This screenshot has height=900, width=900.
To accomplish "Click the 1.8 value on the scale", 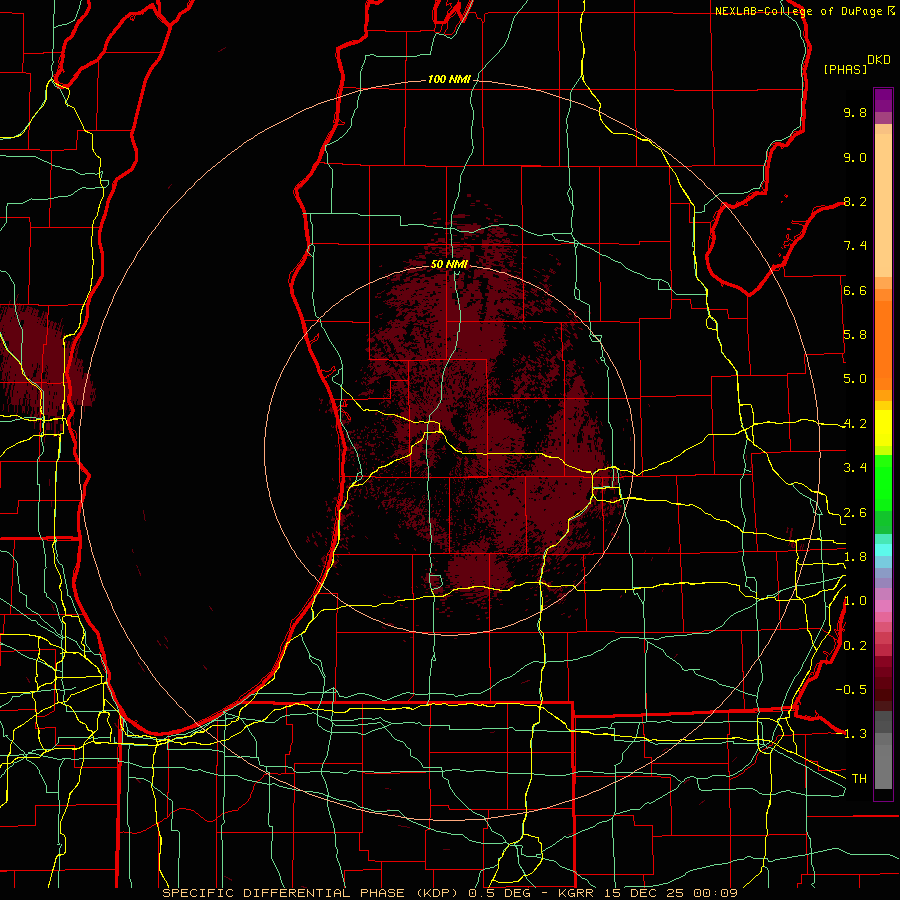I will (x=855, y=557).
